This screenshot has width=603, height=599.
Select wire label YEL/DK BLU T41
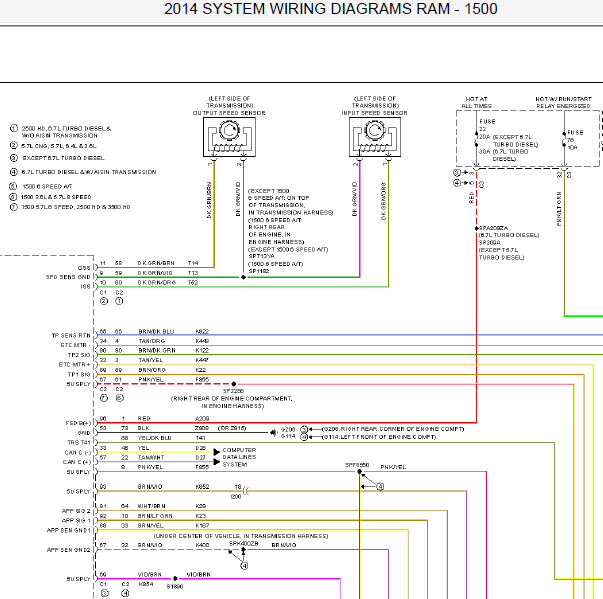(x=172, y=438)
